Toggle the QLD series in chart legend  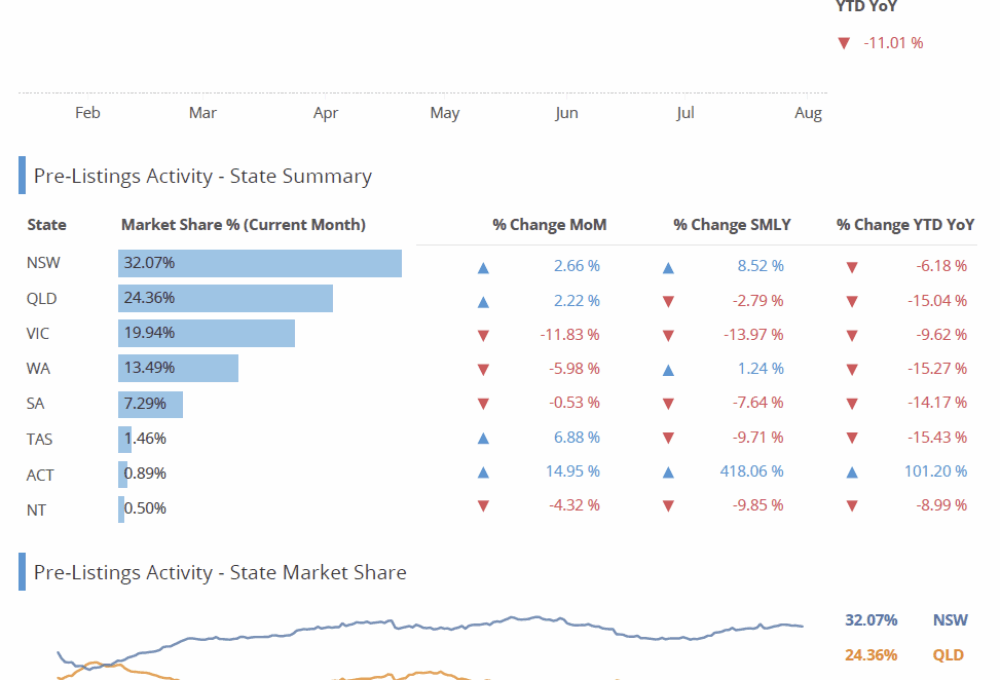949,655
